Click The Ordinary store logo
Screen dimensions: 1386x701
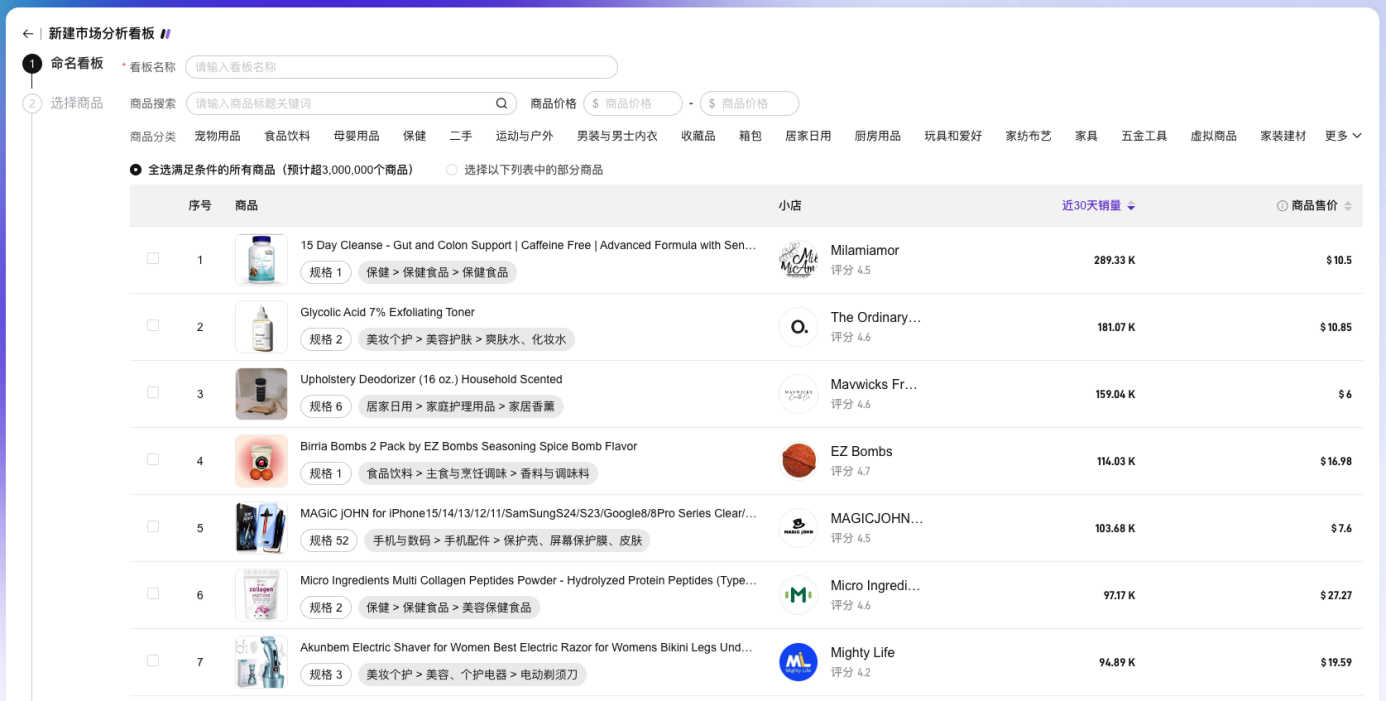tap(797, 327)
